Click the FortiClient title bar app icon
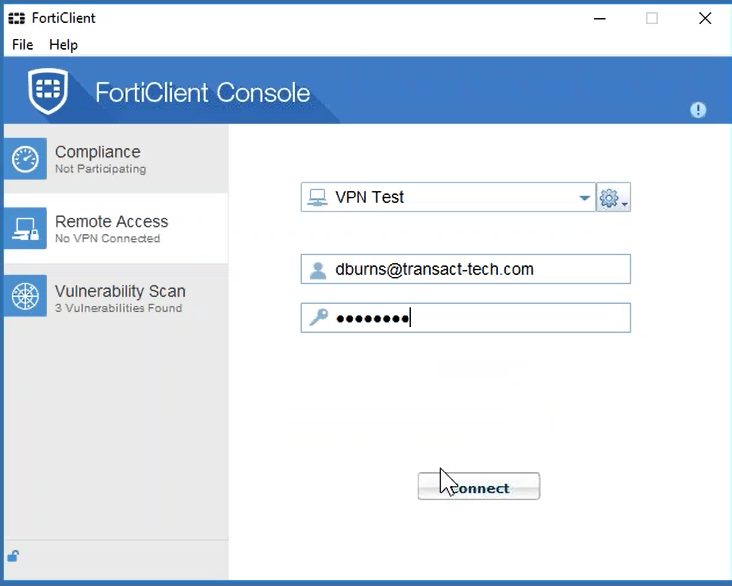732x586 pixels. (16, 18)
